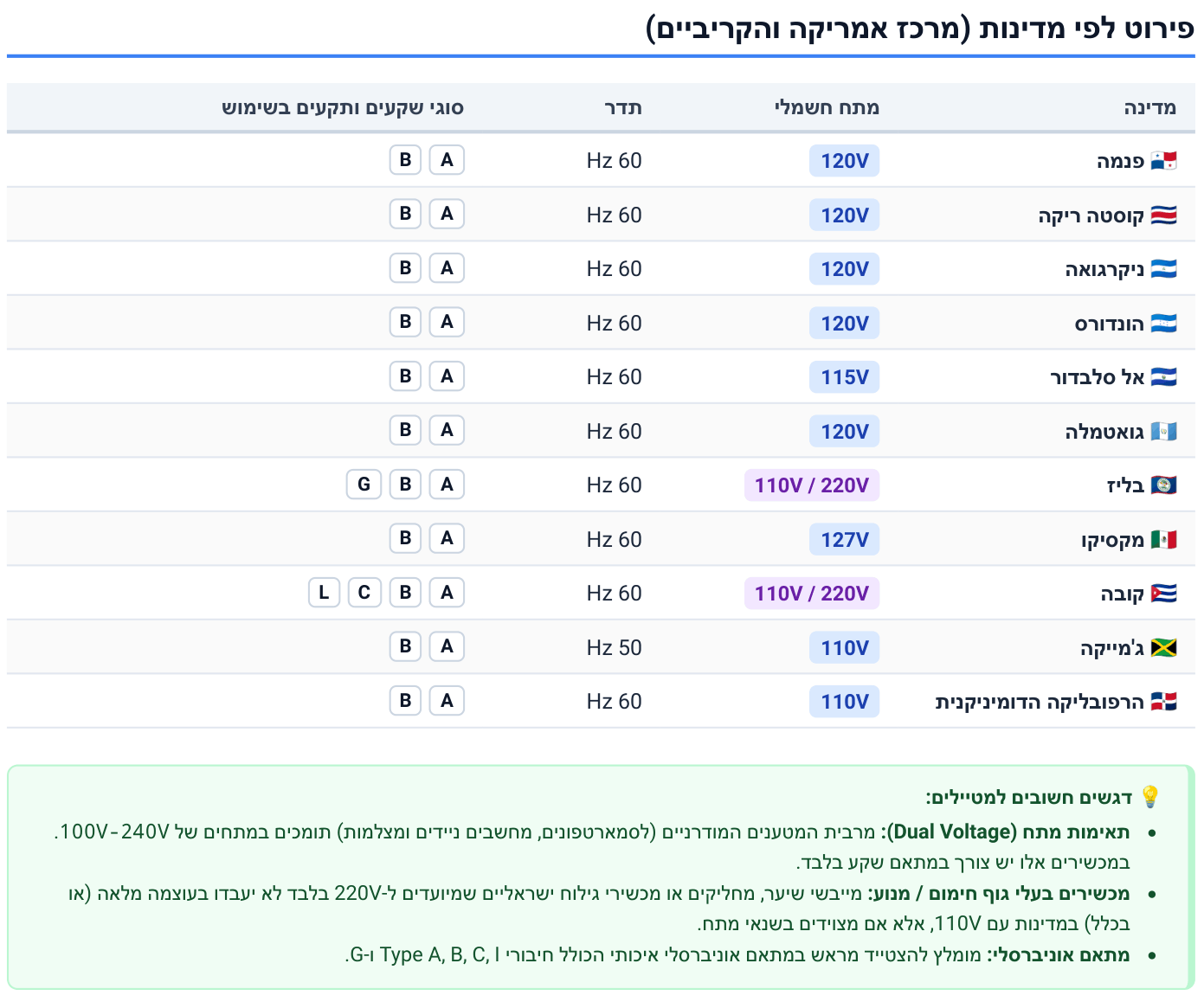This screenshot has width=1204, height=1002.
Task: Click the G plug badge in Belize row
Action: tap(364, 485)
